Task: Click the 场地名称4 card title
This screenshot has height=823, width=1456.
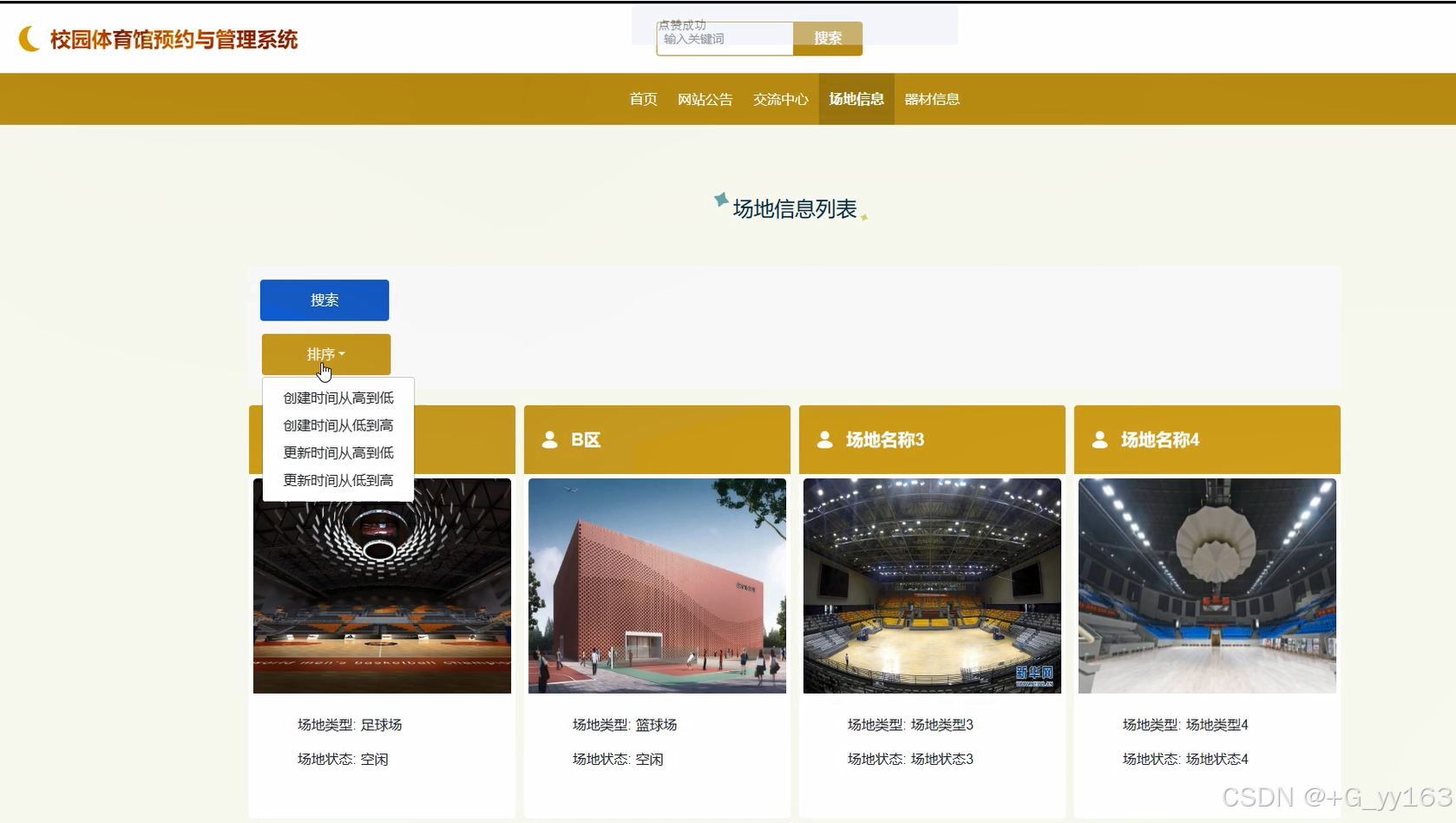Action: click(x=1160, y=440)
